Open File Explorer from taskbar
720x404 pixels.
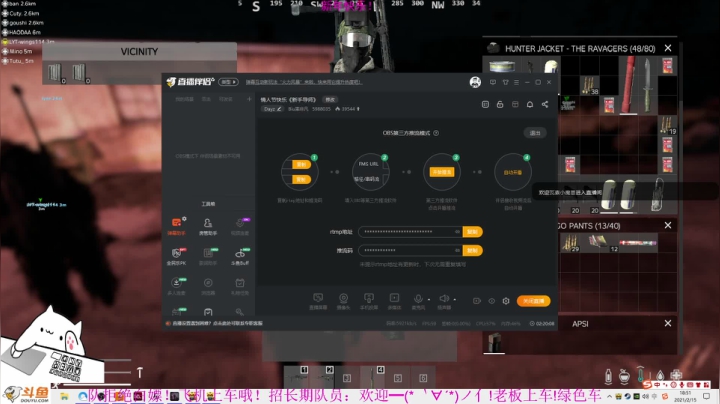coord(64,396)
